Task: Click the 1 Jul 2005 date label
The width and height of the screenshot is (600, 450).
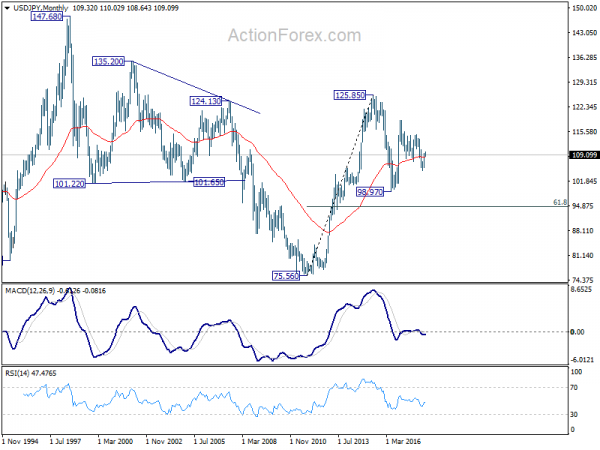Action: point(209,441)
